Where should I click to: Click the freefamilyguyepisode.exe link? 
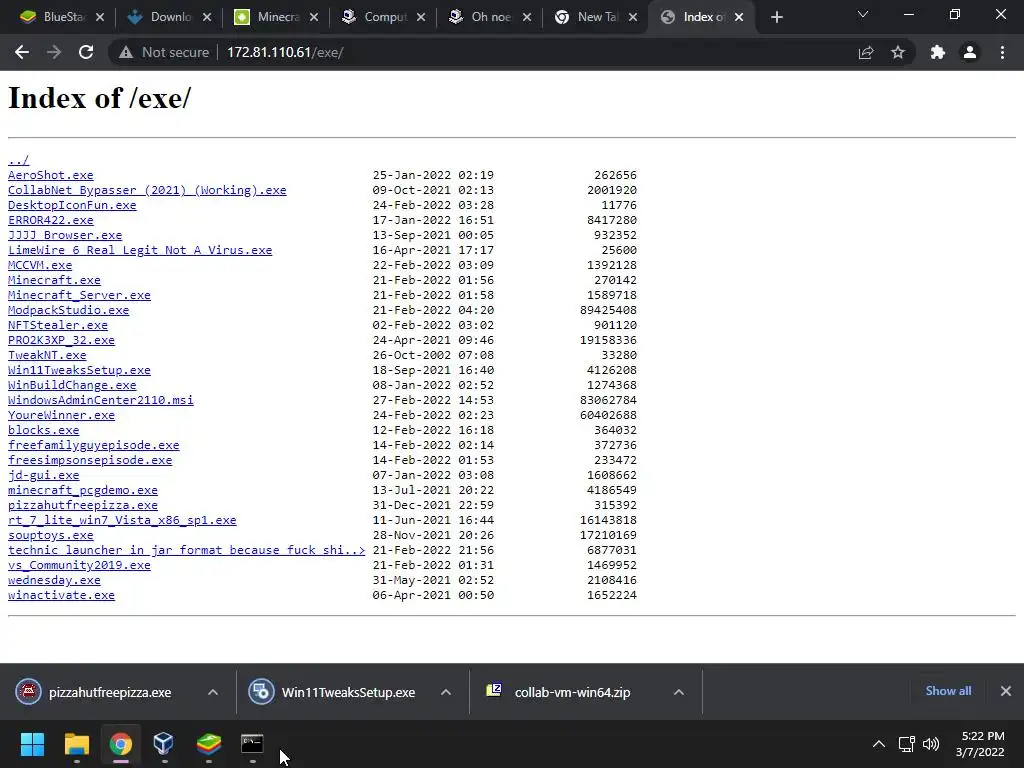pos(93,445)
